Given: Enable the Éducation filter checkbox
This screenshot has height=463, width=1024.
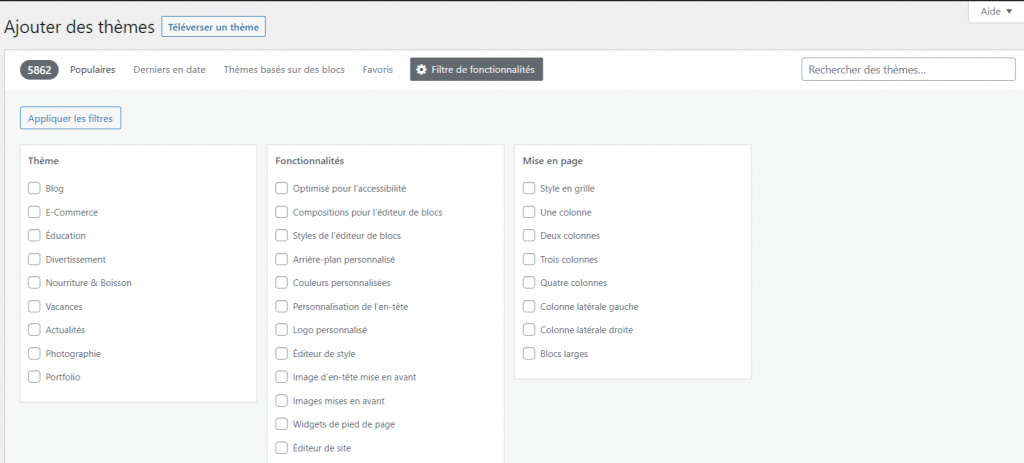Looking at the screenshot, I should [x=34, y=235].
